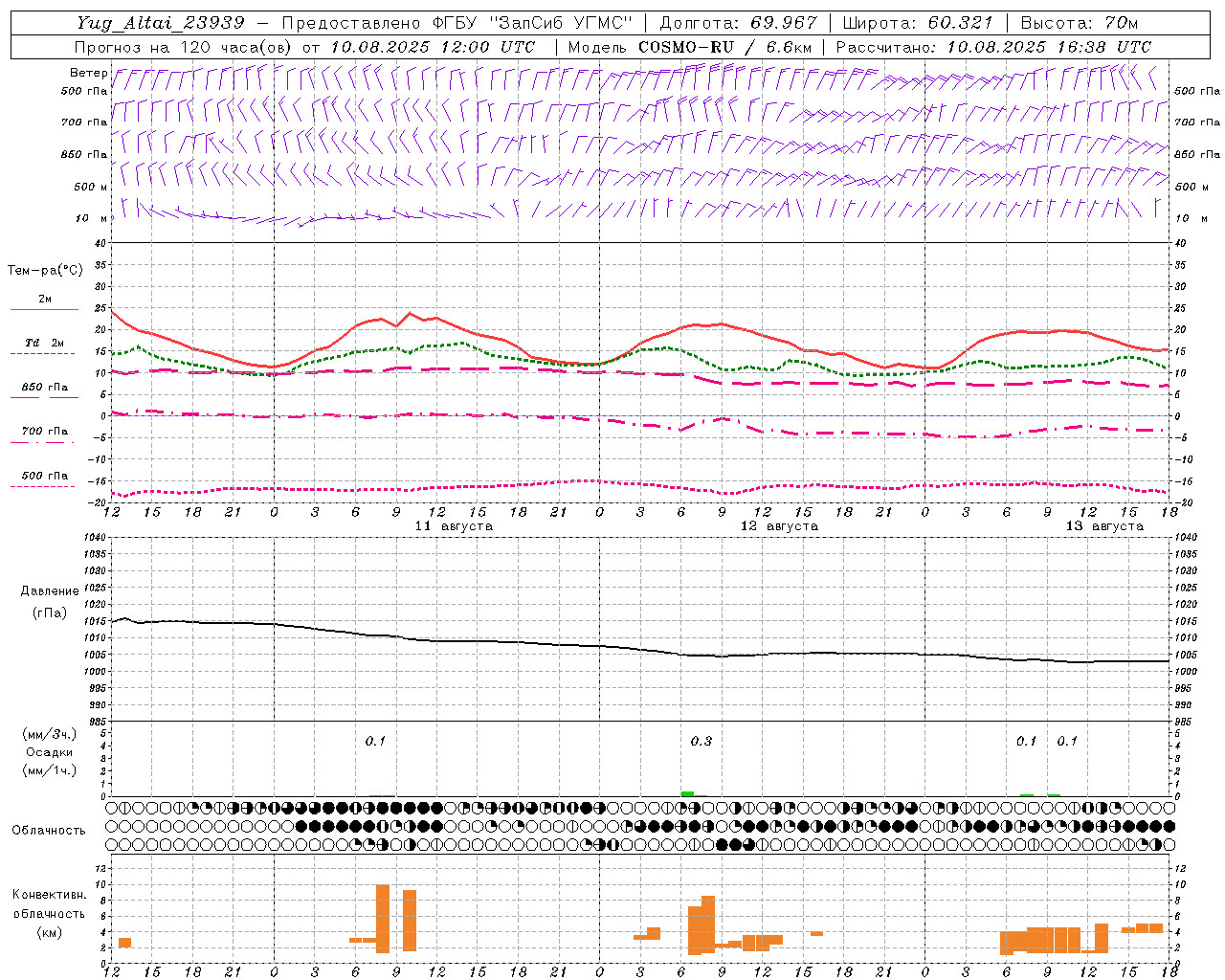Click the station title Yug_Altai_23939
The height and width of the screenshot is (980, 1225).
(160, 23)
